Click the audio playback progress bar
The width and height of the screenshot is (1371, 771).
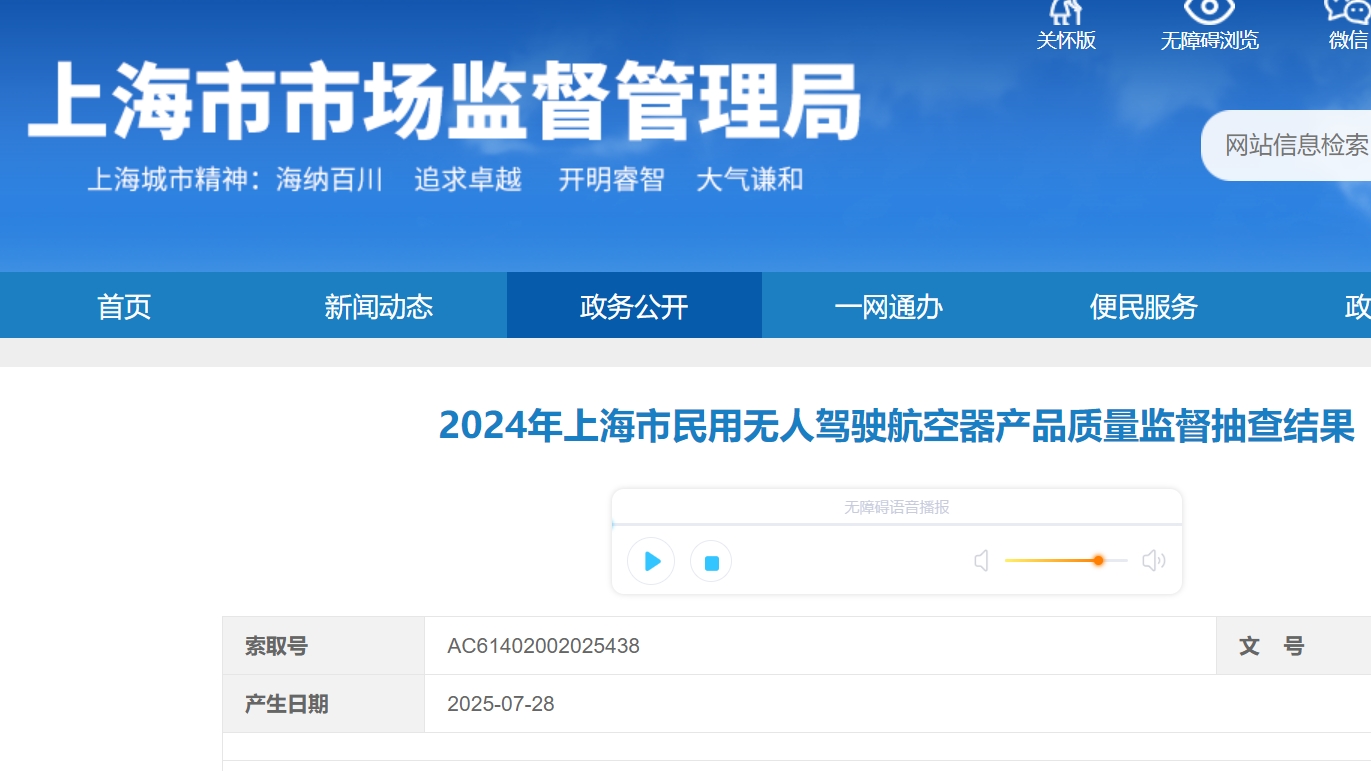pos(896,524)
